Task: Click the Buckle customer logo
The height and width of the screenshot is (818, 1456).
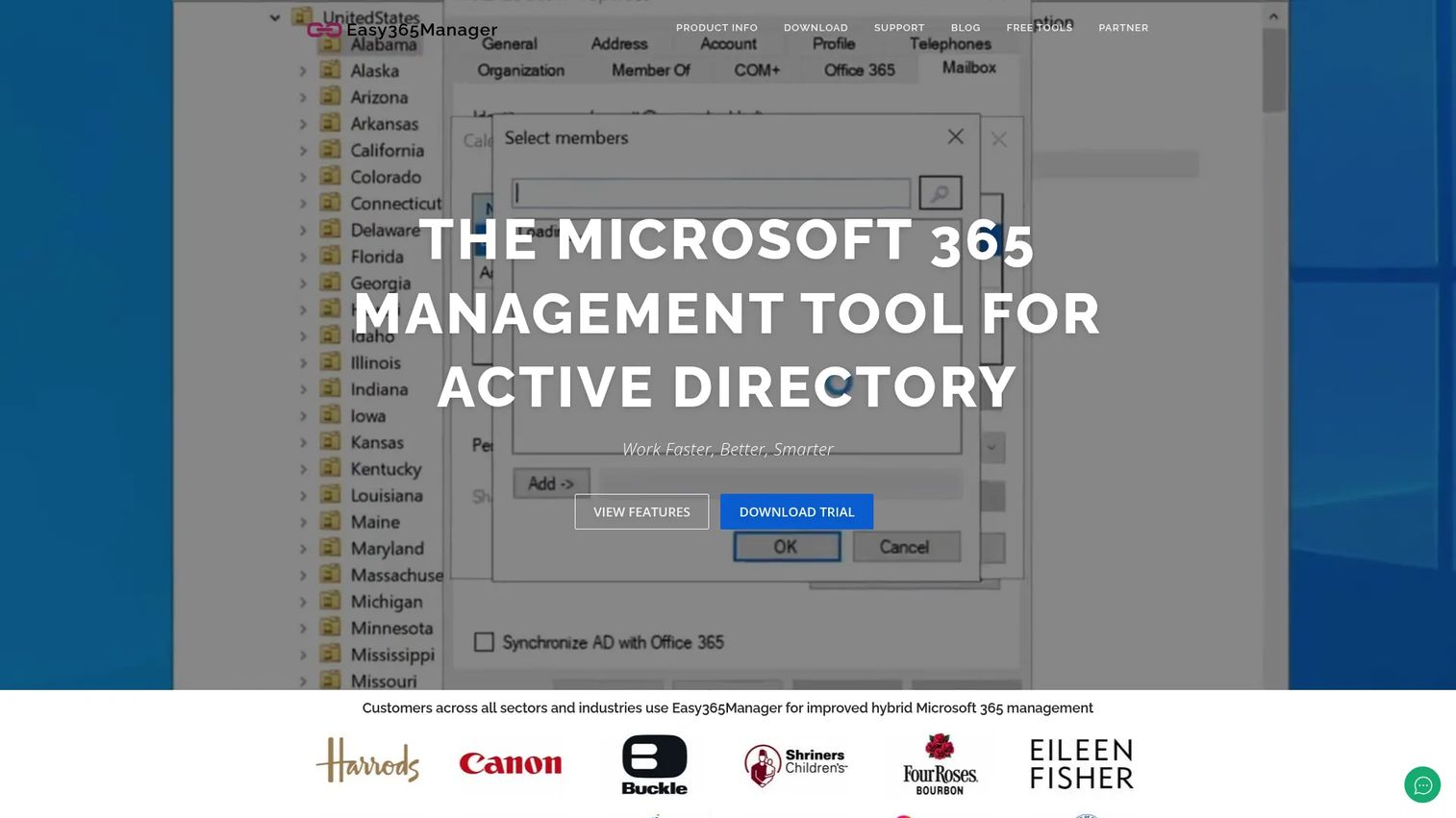Action: [x=654, y=764]
